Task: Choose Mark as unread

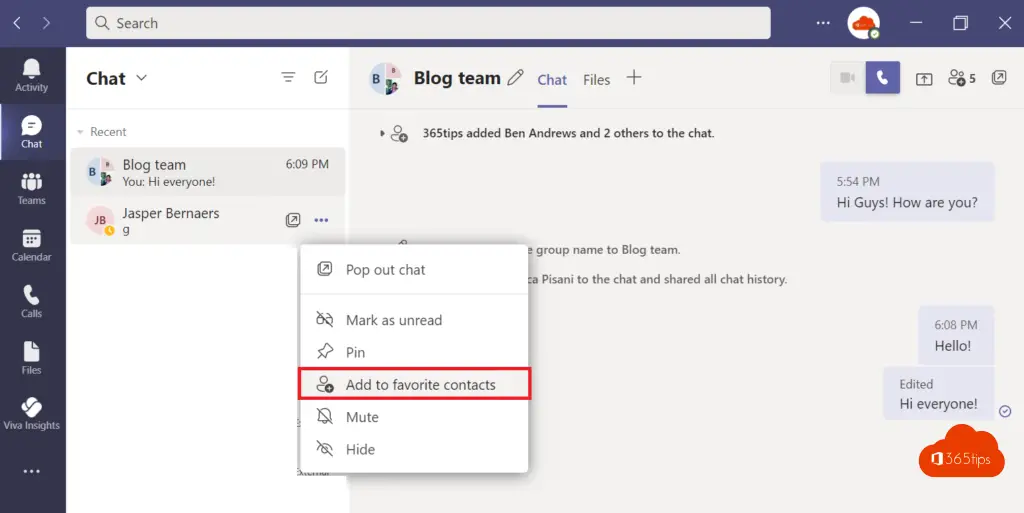Action: [413, 320]
